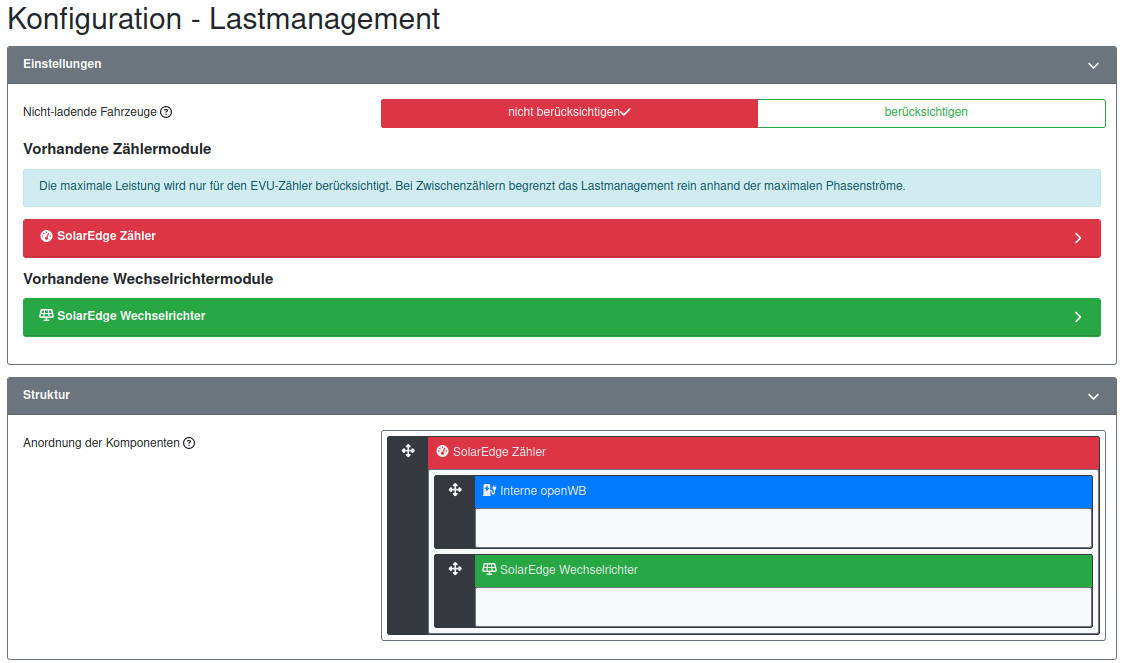Click the 'Vorhandene Zählermodule' heading
Screen dimensions: 1122x663
click(117, 149)
